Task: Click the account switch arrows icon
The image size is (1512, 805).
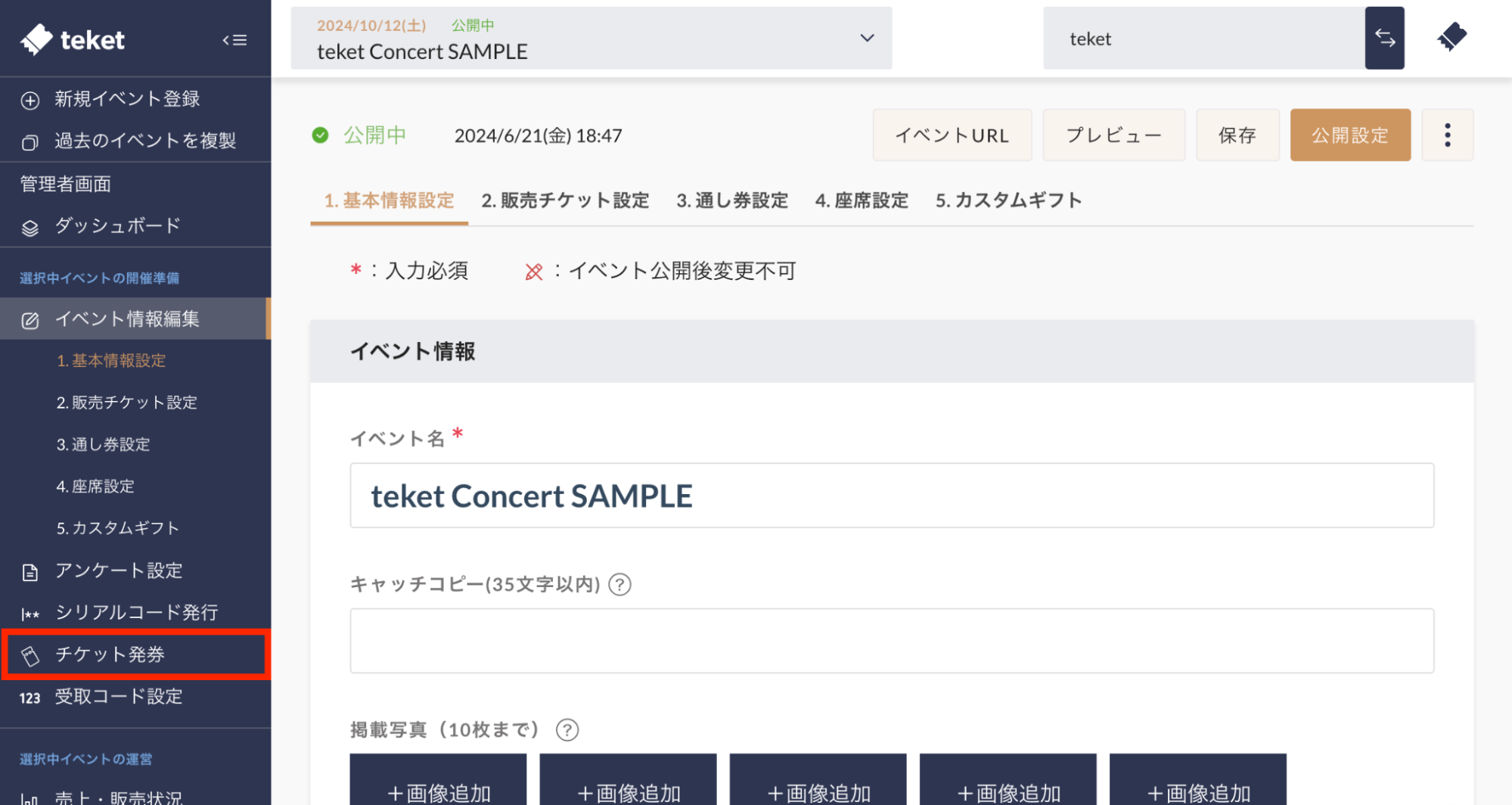Action: [1384, 38]
